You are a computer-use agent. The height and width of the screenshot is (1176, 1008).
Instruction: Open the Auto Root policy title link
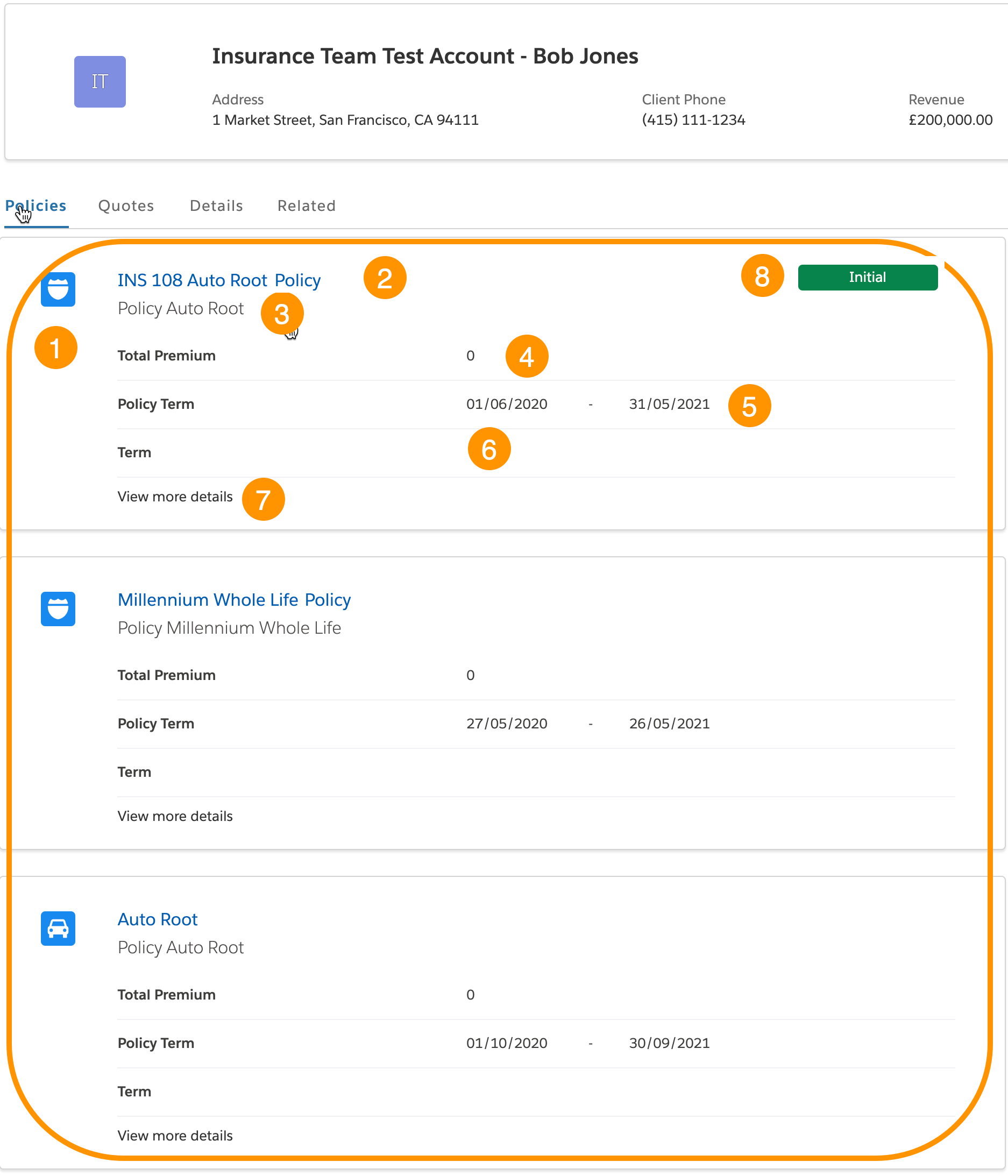157,919
